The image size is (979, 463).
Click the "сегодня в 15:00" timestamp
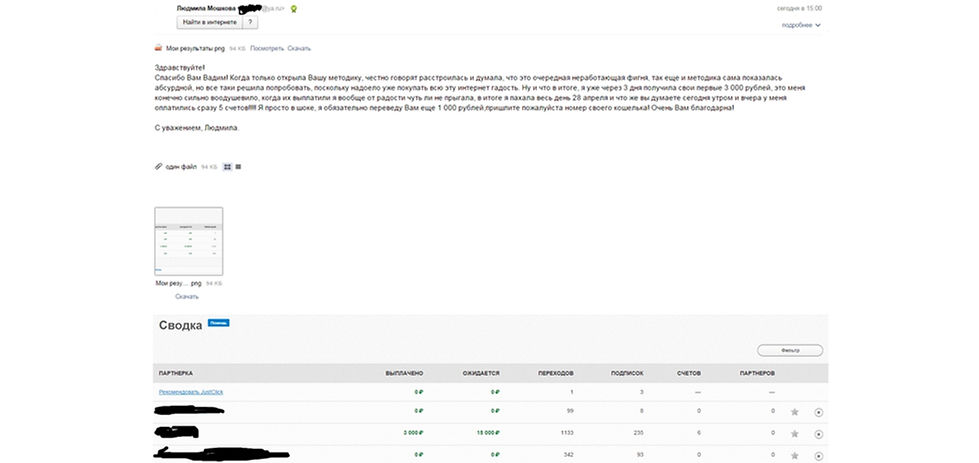pos(799,9)
